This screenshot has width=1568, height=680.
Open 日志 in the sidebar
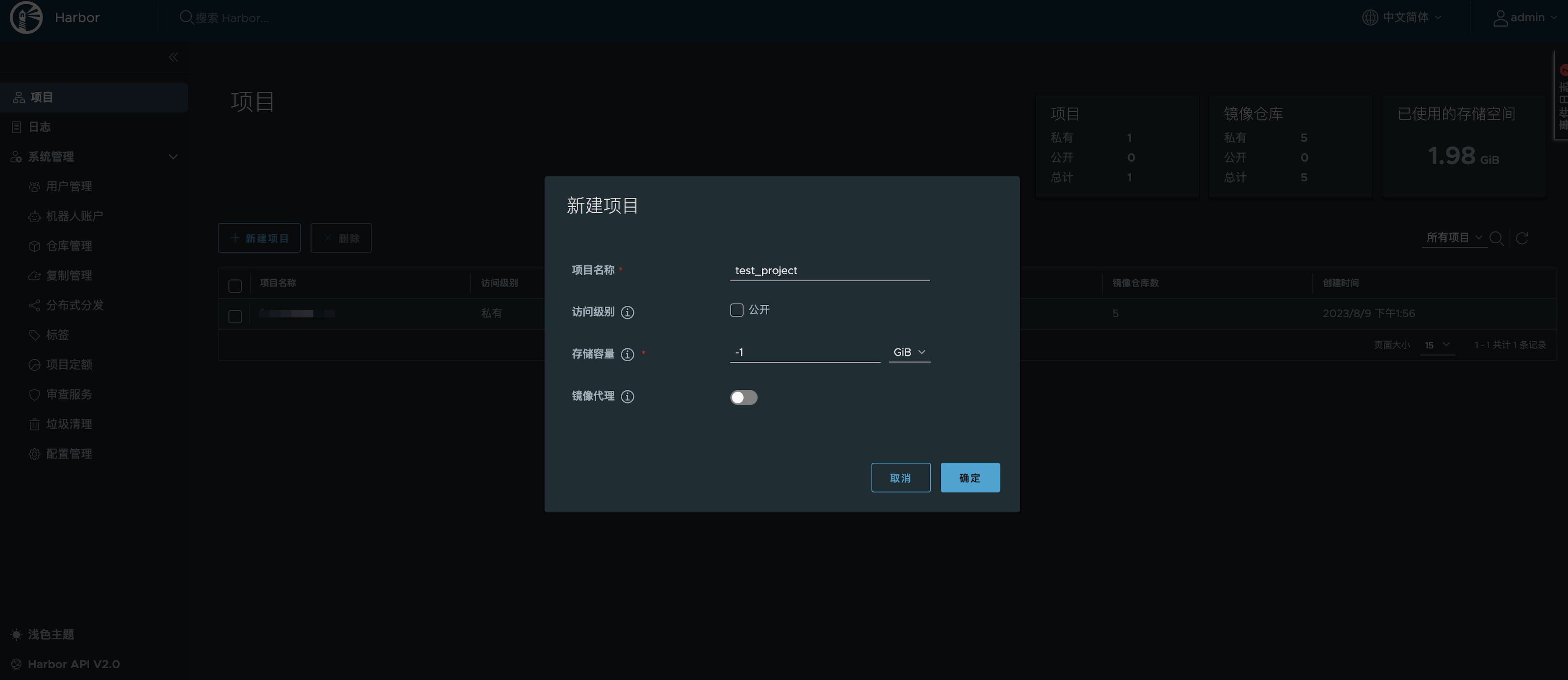coord(39,127)
